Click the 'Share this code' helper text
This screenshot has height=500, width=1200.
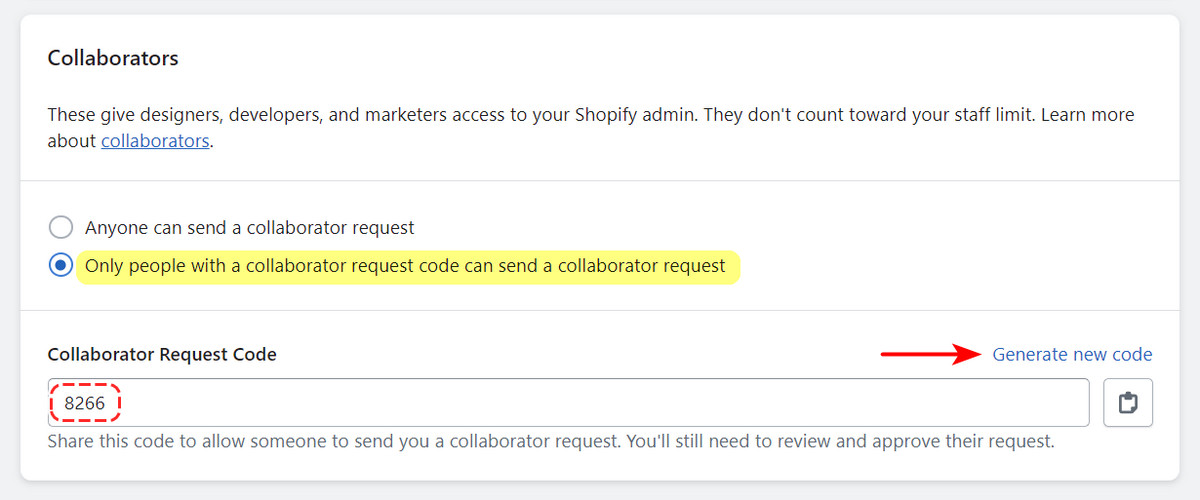coord(334,441)
